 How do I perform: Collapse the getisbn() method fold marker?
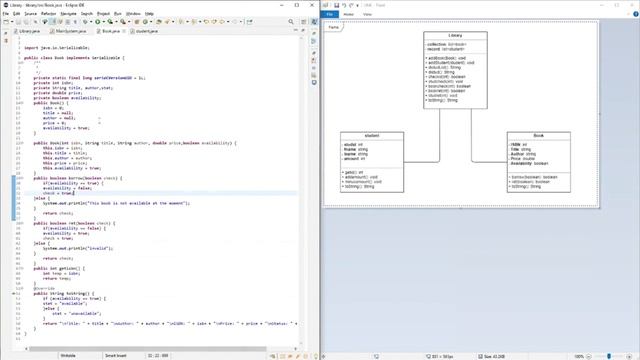[x=22, y=268]
